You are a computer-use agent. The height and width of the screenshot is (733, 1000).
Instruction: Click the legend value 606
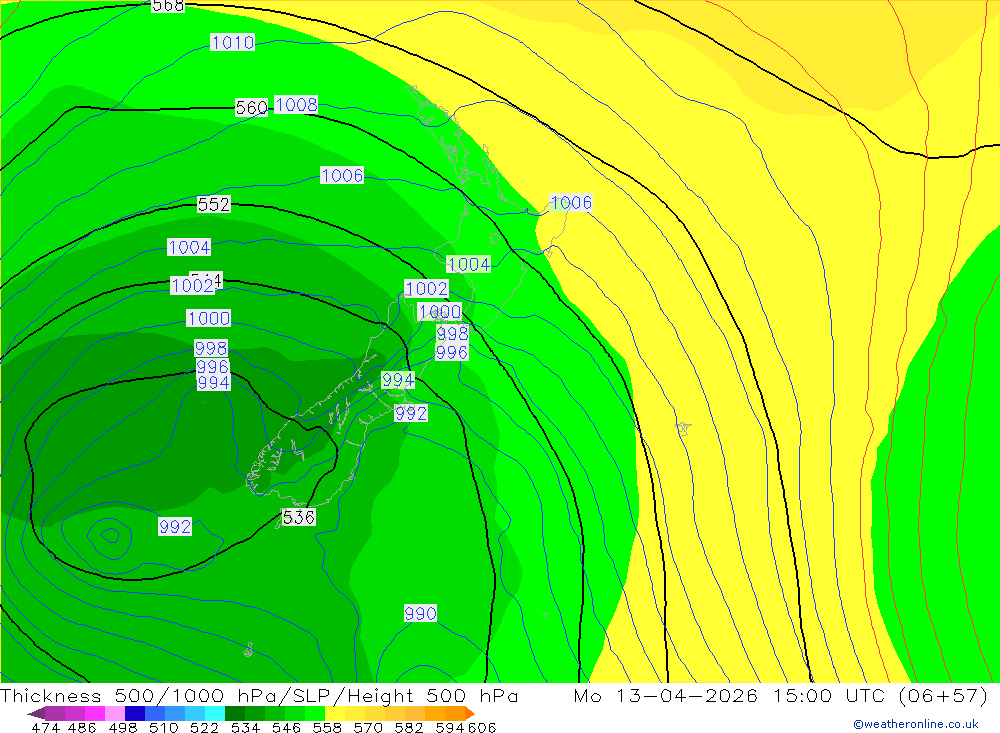click(482, 728)
